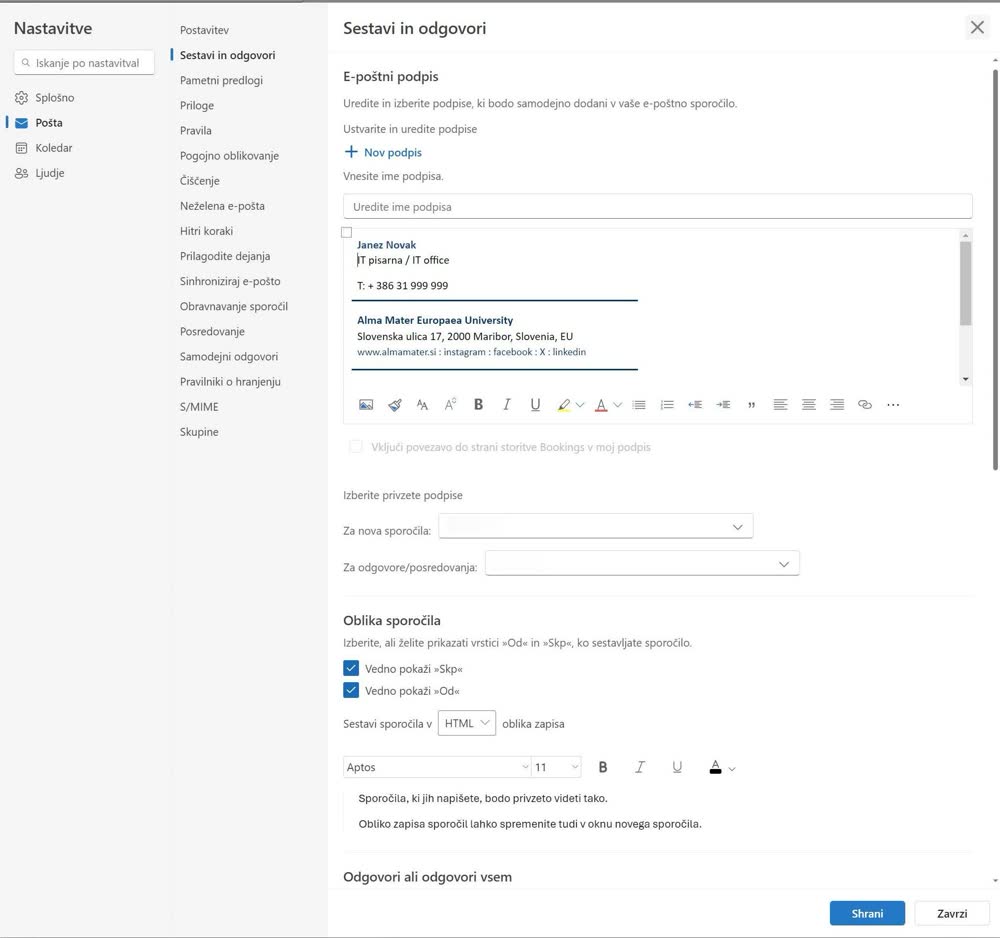
Task: Toggle bold for default message font
Action: point(603,767)
